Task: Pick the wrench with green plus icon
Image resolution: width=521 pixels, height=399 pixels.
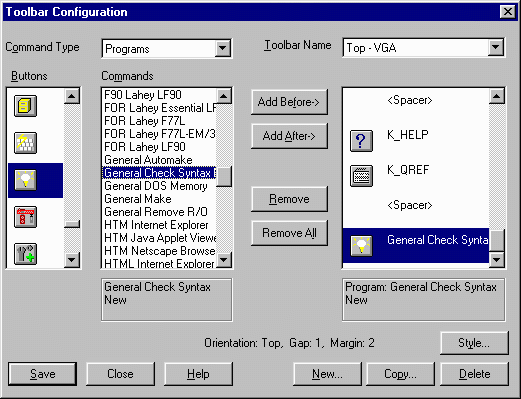Action: (25, 254)
